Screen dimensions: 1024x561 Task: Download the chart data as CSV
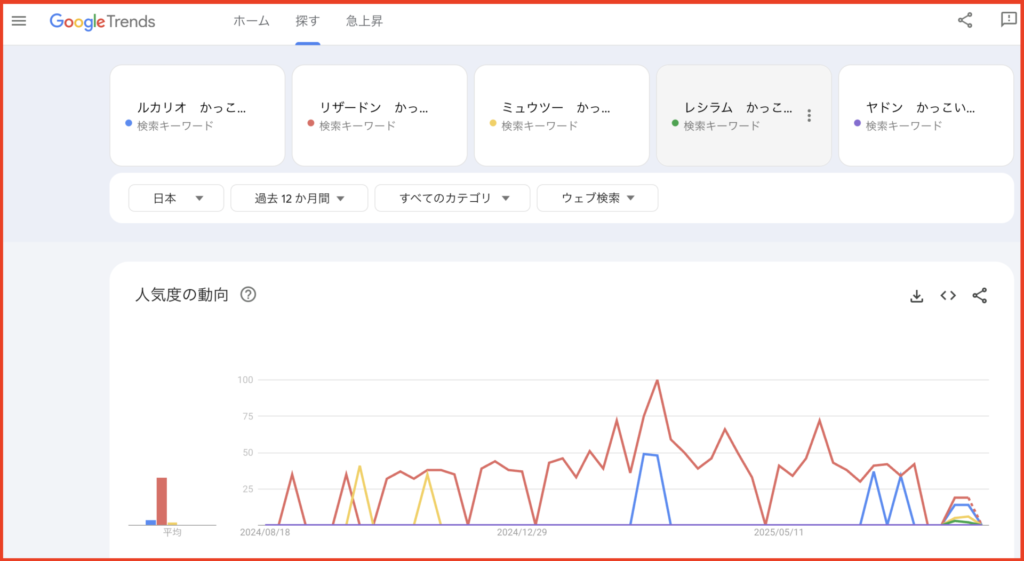click(916, 296)
